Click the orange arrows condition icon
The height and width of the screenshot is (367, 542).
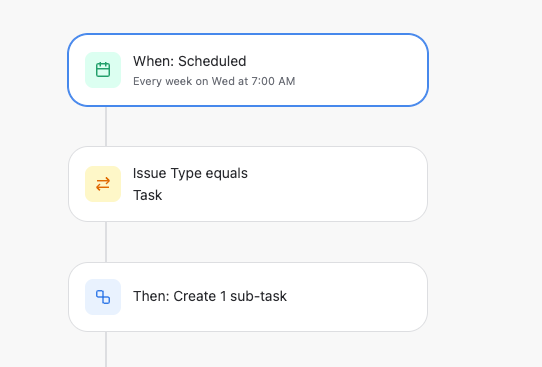coord(103,184)
